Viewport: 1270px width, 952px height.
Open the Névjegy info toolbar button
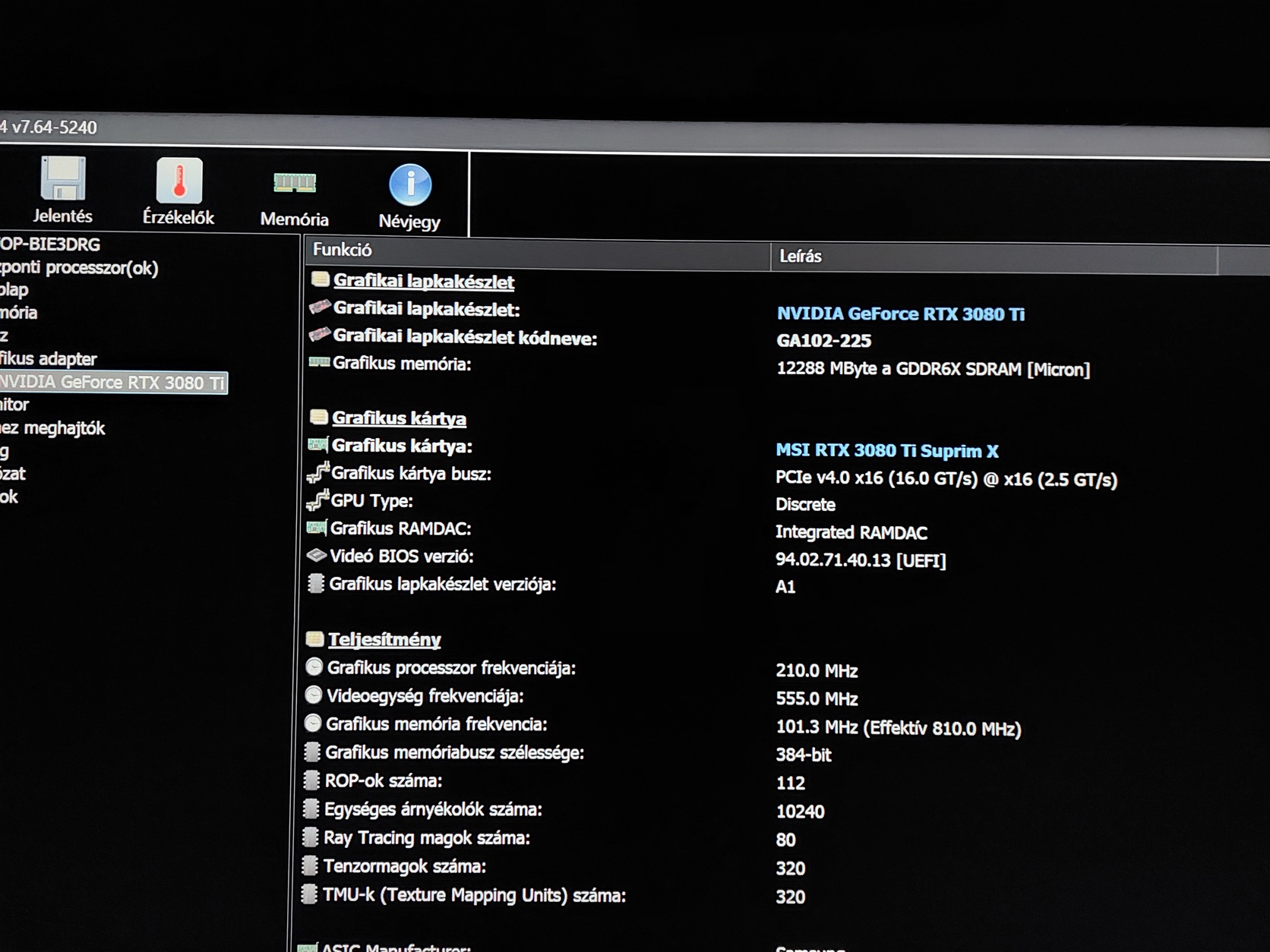(409, 197)
